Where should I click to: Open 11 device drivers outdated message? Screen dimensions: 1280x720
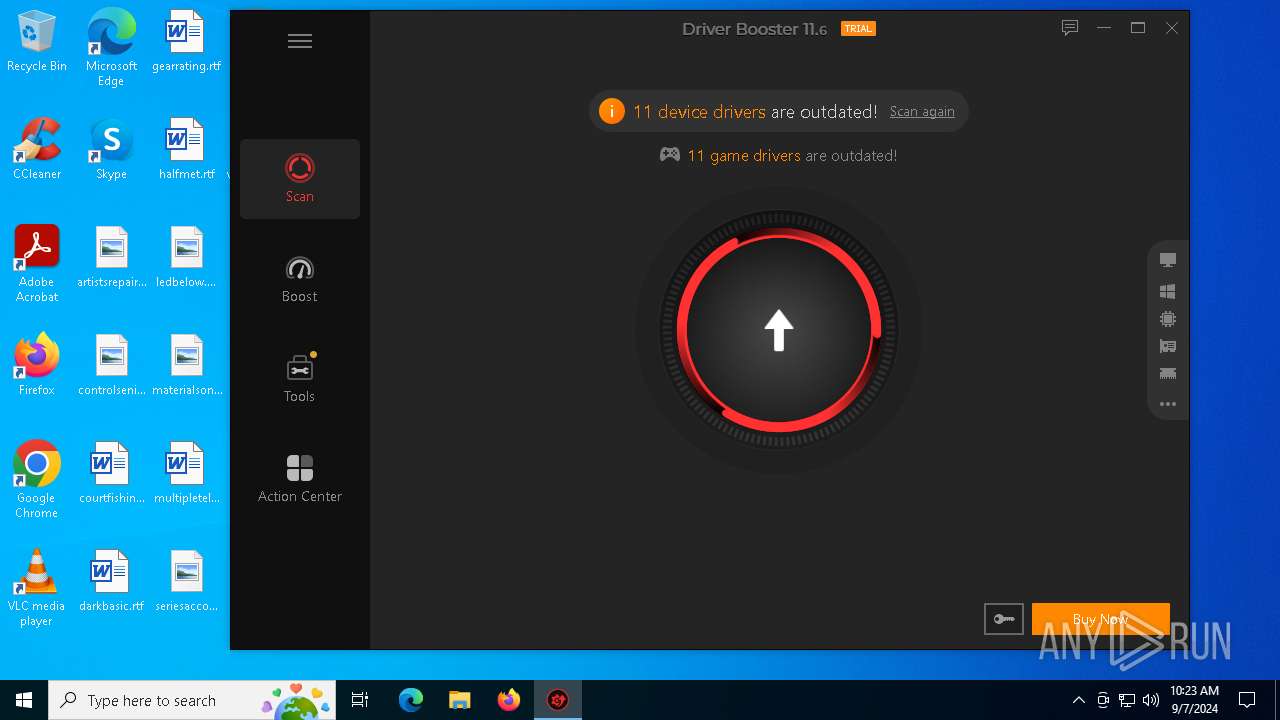point(755,112)
